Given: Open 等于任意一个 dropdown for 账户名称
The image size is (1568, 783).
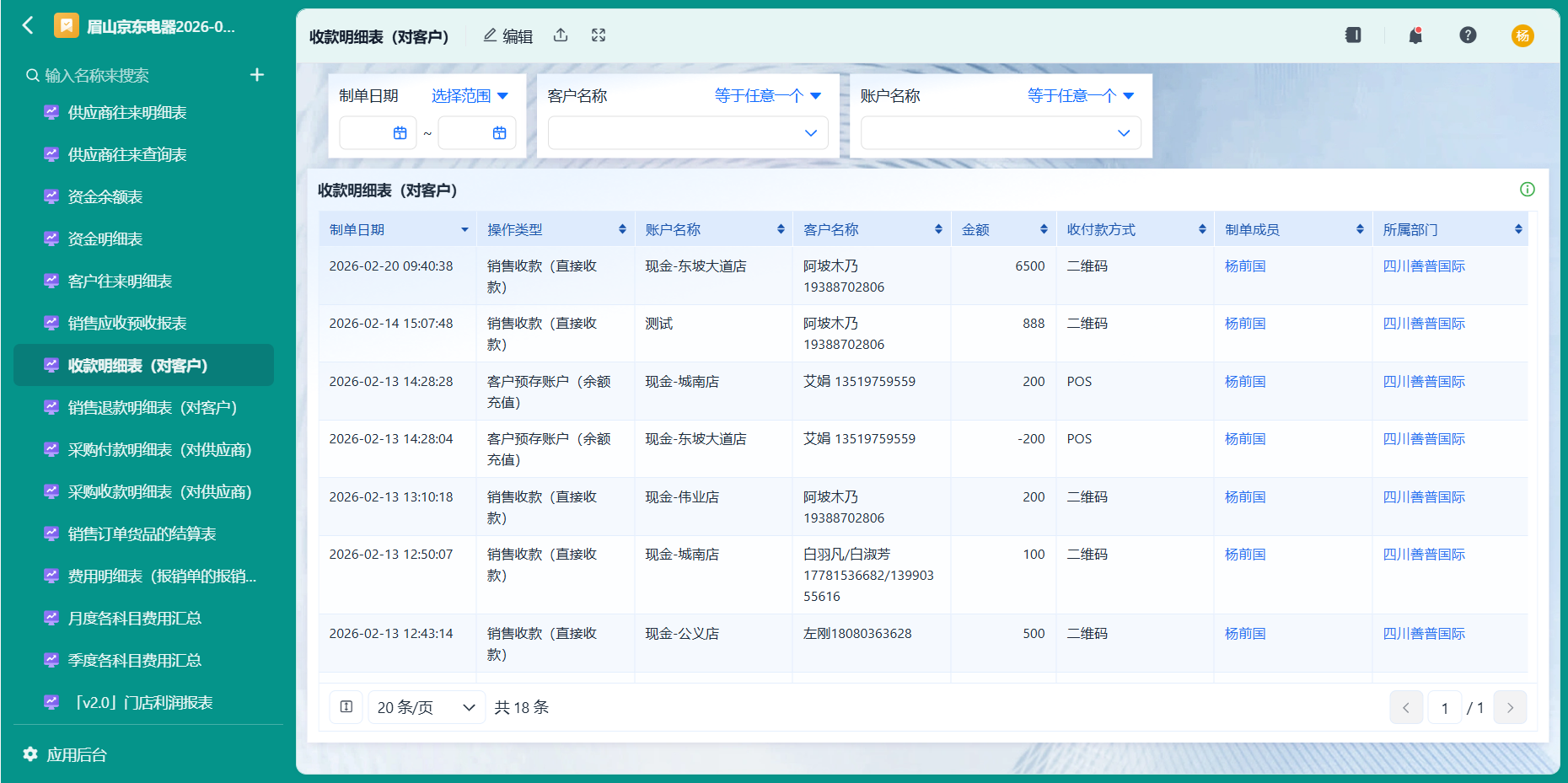Looking at the screenshot, I should tap(1081, 96).
